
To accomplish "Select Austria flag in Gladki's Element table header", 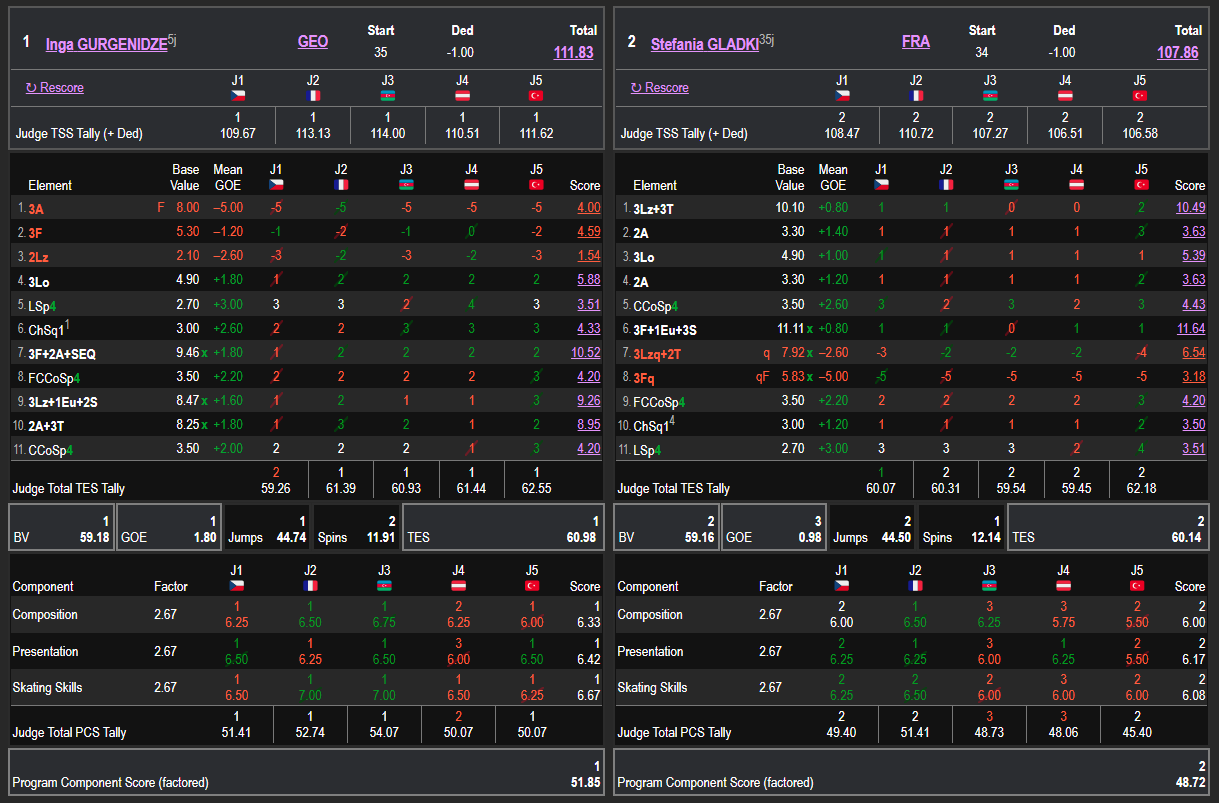I will click(1076, 185).
